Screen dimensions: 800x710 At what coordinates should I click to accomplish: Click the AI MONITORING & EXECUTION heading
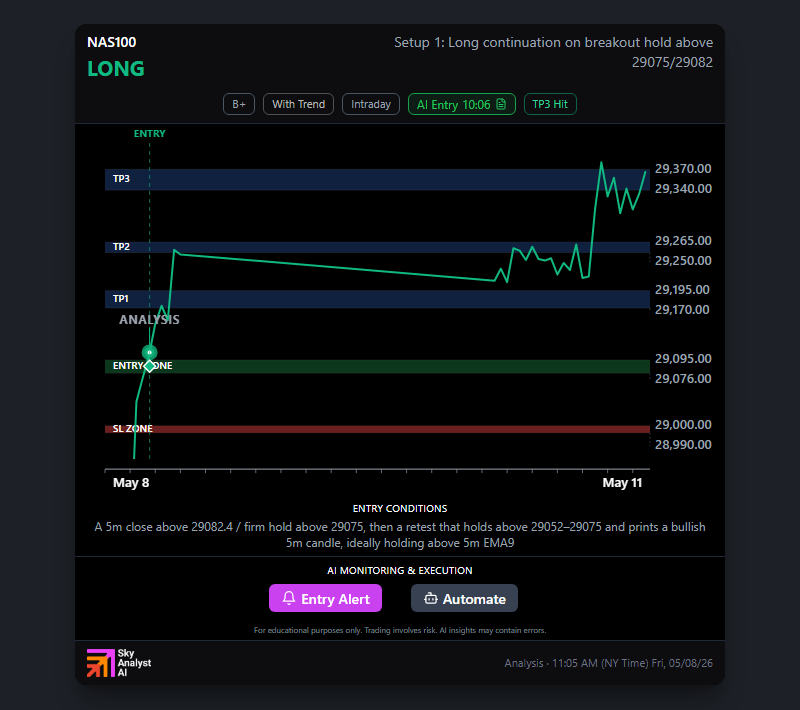point(400,571)
